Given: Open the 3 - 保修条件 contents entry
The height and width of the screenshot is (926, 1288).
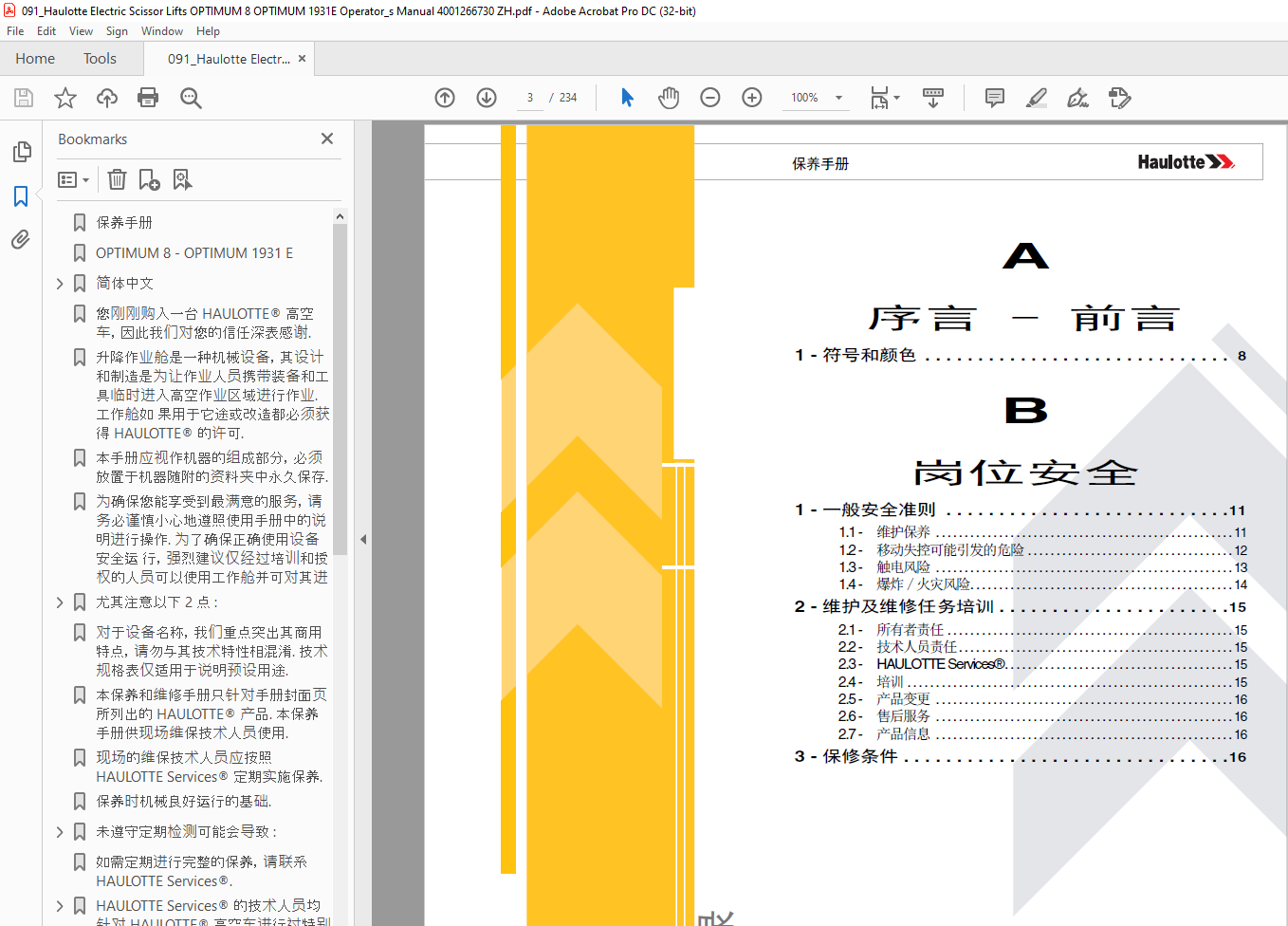Looking at the screenshot, I should (1021, 757).
